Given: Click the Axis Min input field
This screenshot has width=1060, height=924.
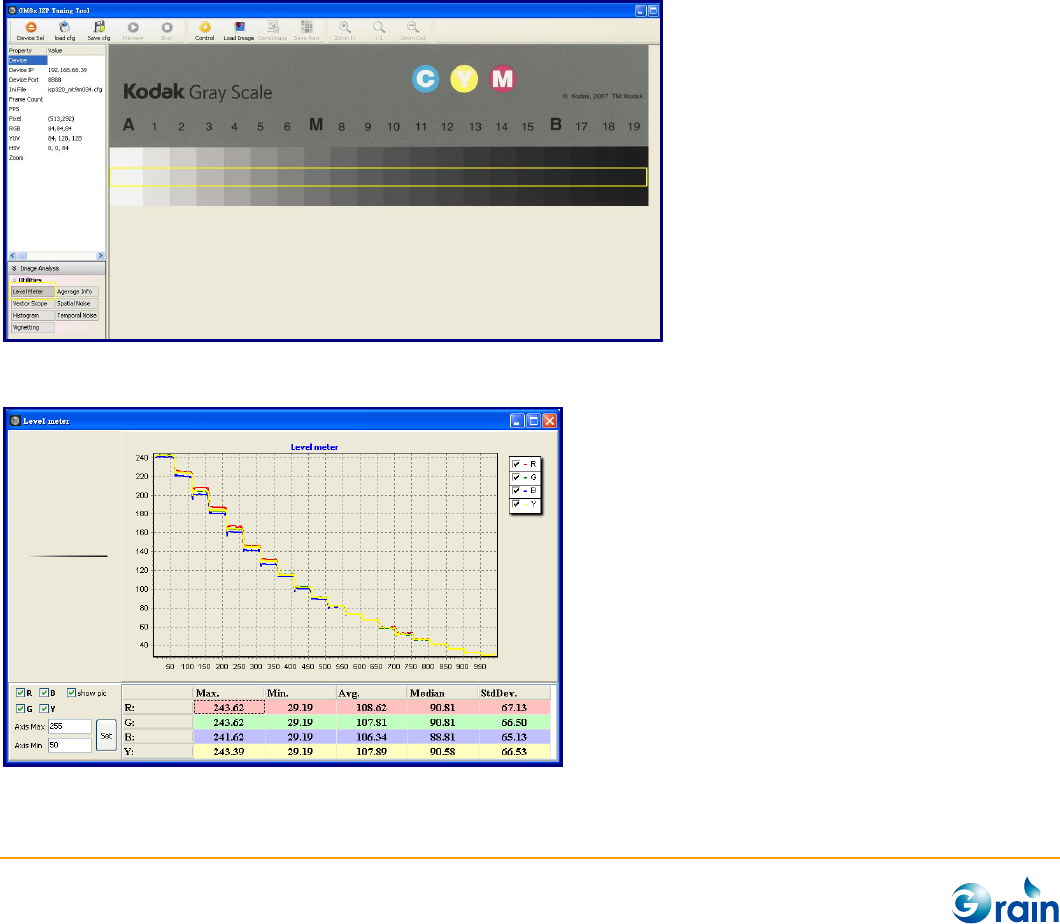Looking at the screenshot, I should (x=70, y=745).
